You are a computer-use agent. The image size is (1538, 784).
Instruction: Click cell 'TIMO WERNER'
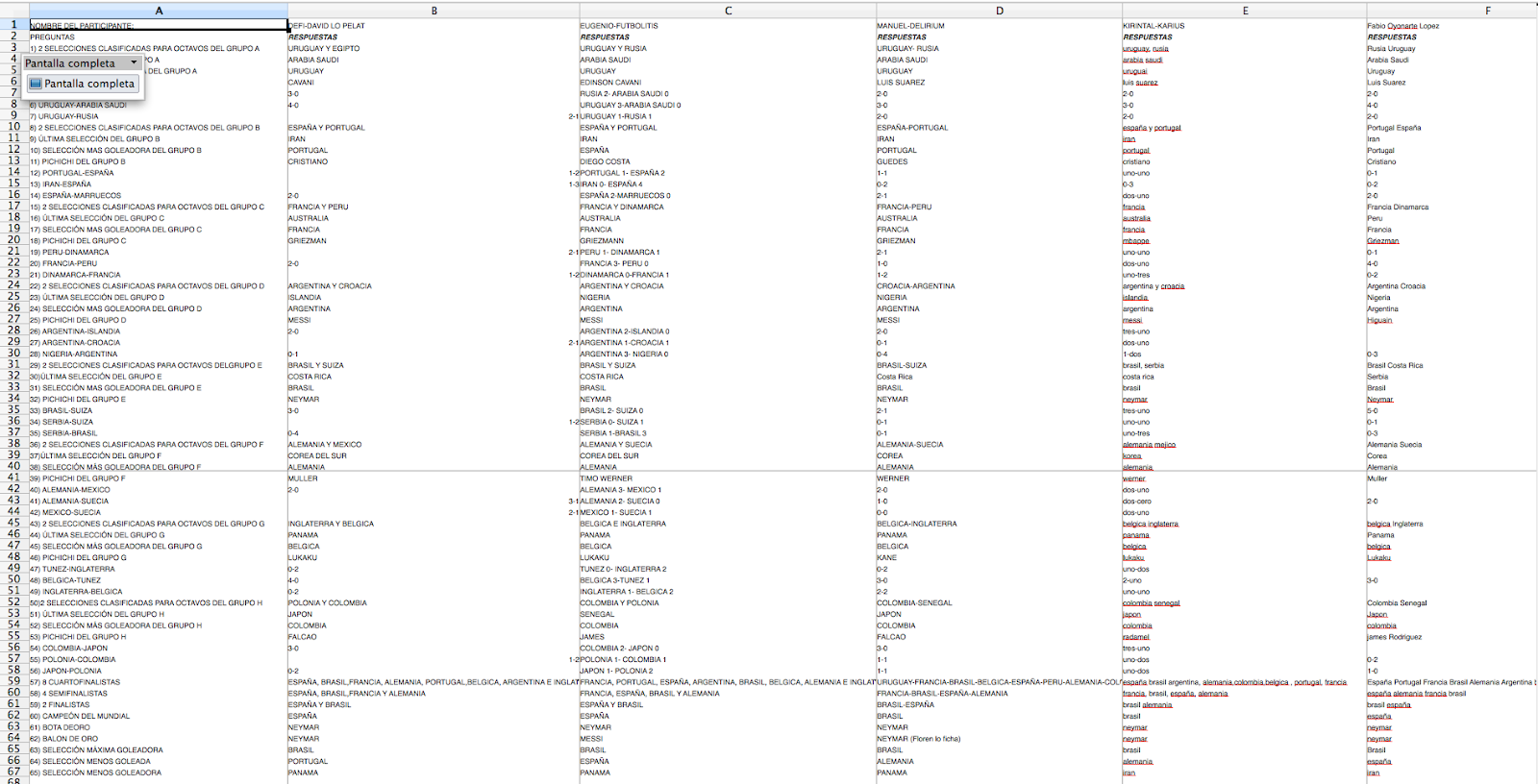(607, 478)
